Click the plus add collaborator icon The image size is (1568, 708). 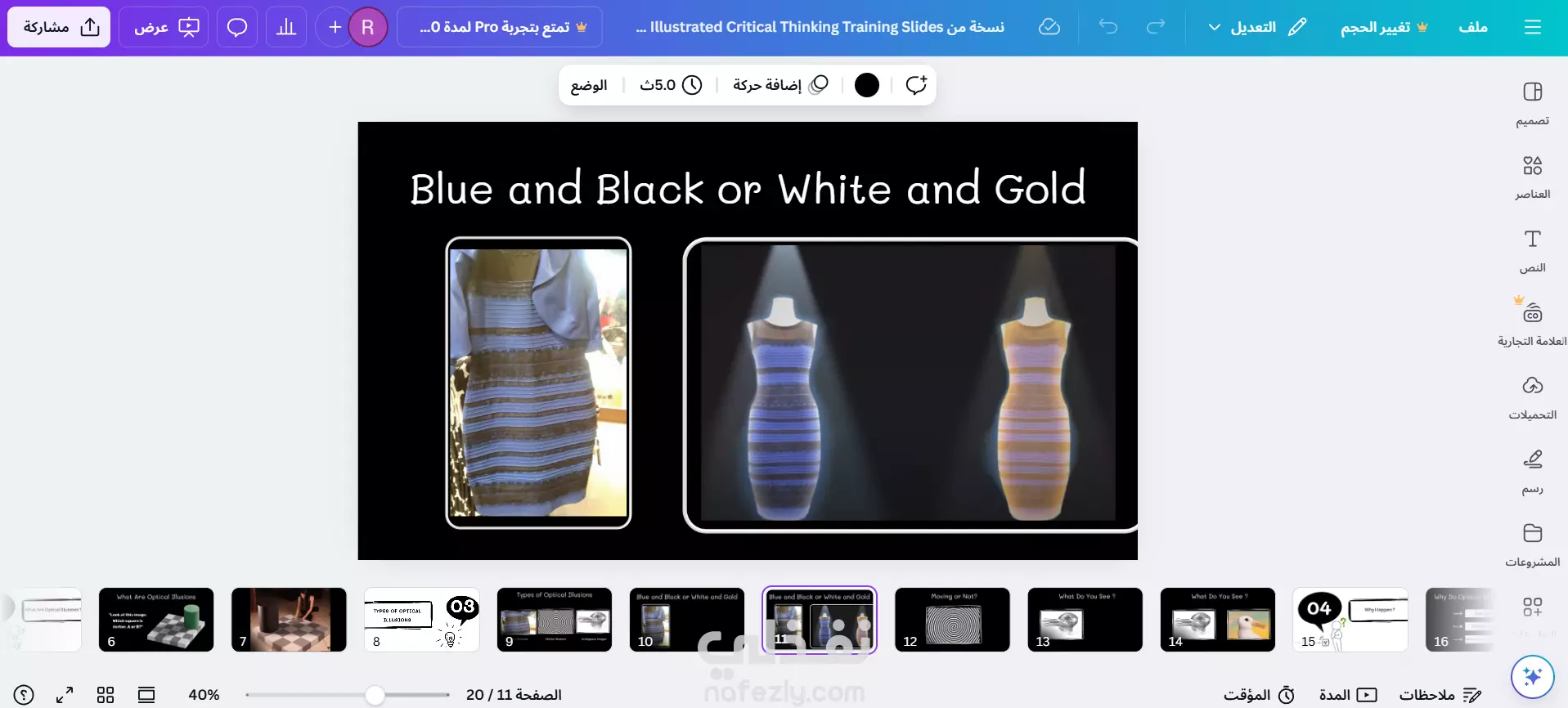[x=335, y=27]
